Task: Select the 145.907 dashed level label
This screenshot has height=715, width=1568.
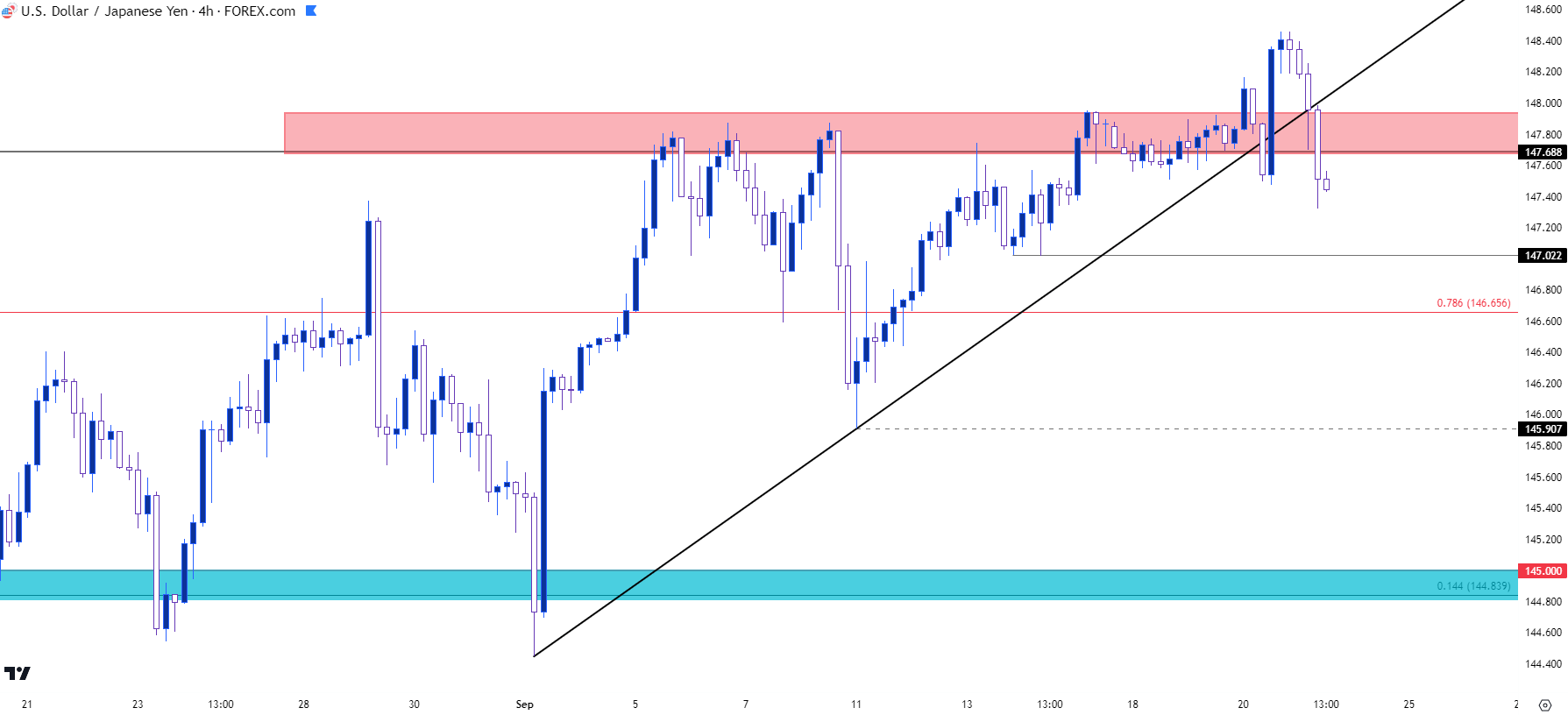Action: pyautogui.click(x=1543, y=429)
